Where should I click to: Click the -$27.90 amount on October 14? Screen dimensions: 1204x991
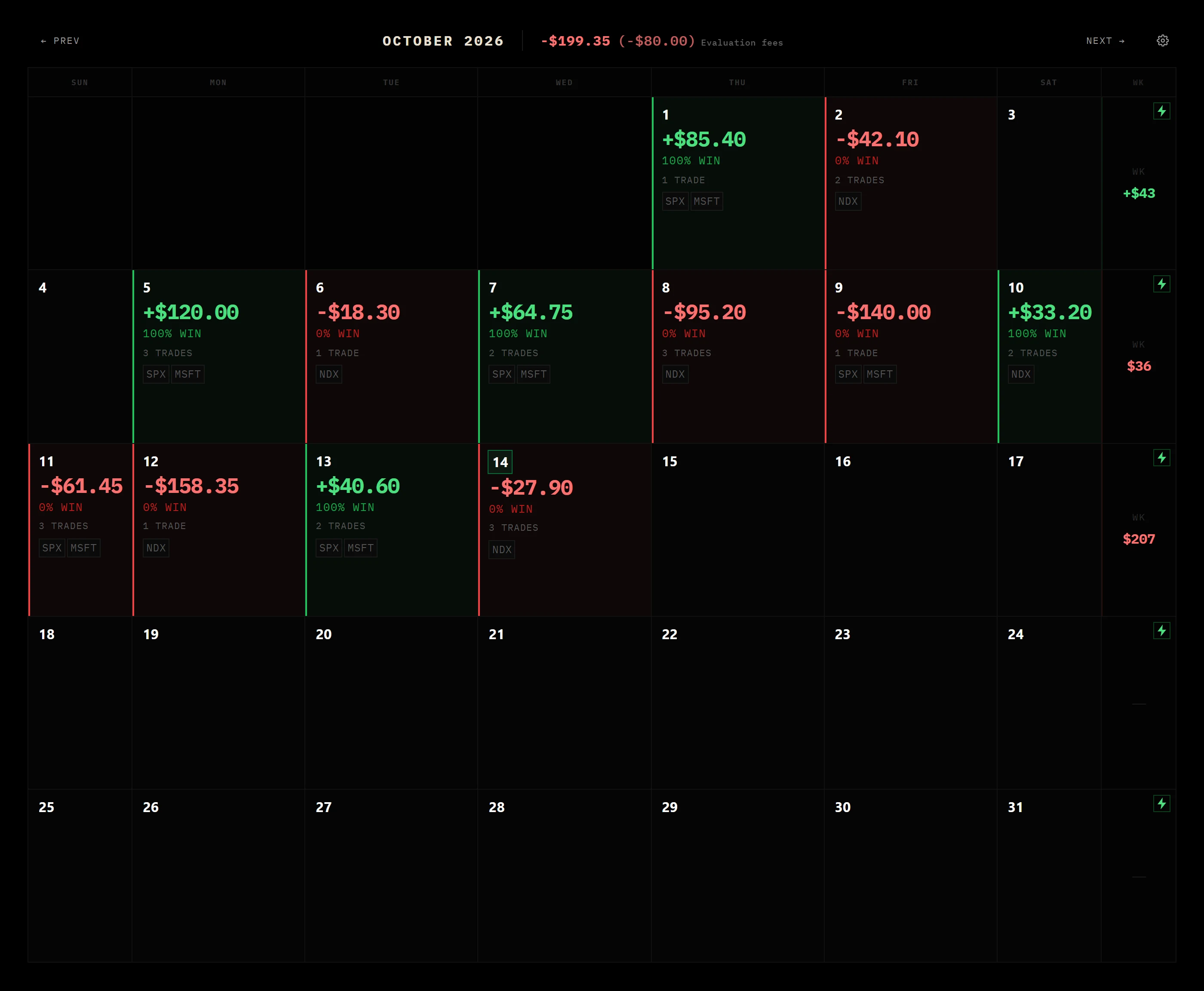pyautogui.click(x=531, y=487)
